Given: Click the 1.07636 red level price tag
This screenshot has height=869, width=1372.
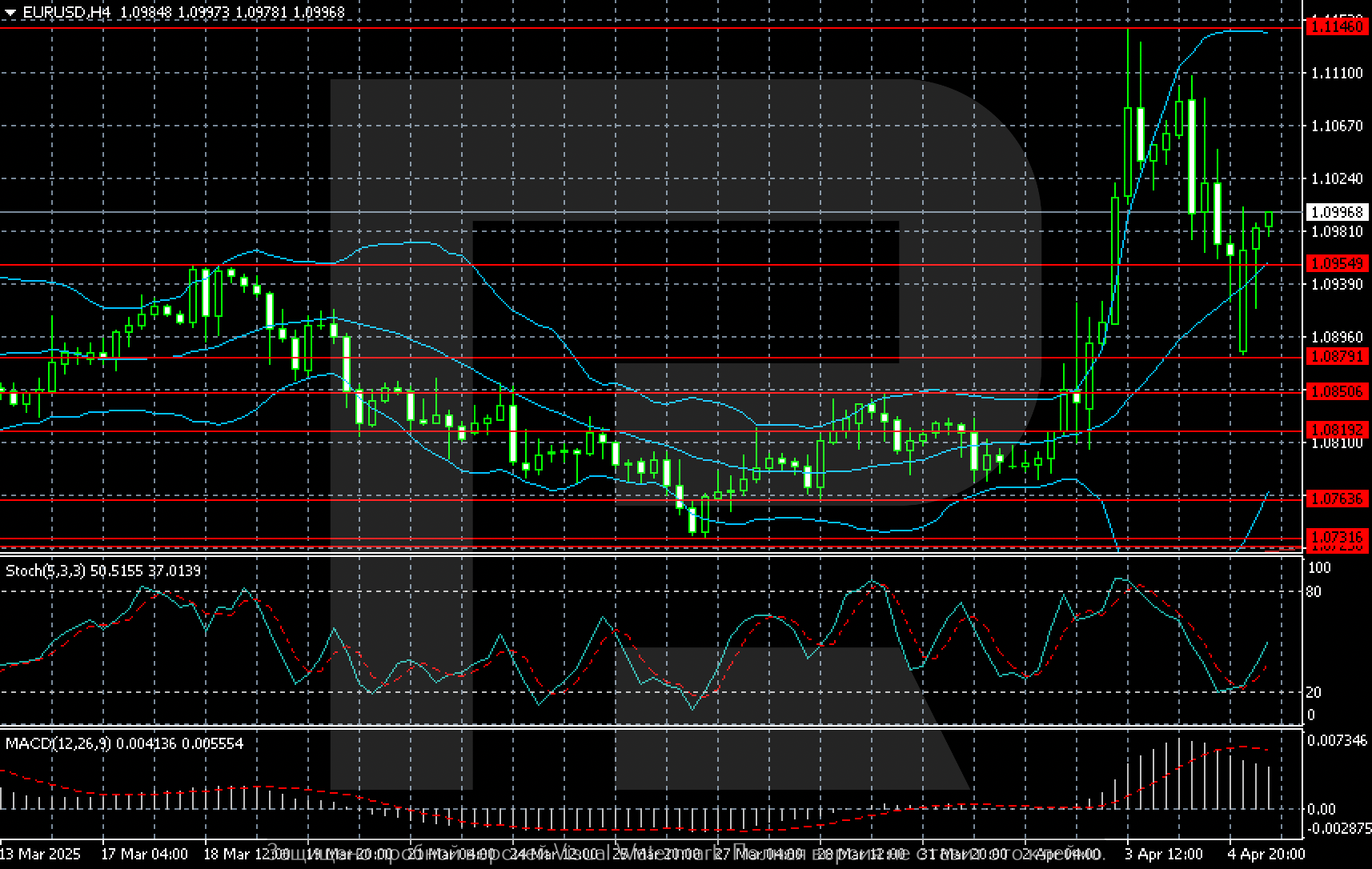Looking at the screenshot, I should 1336,499.
